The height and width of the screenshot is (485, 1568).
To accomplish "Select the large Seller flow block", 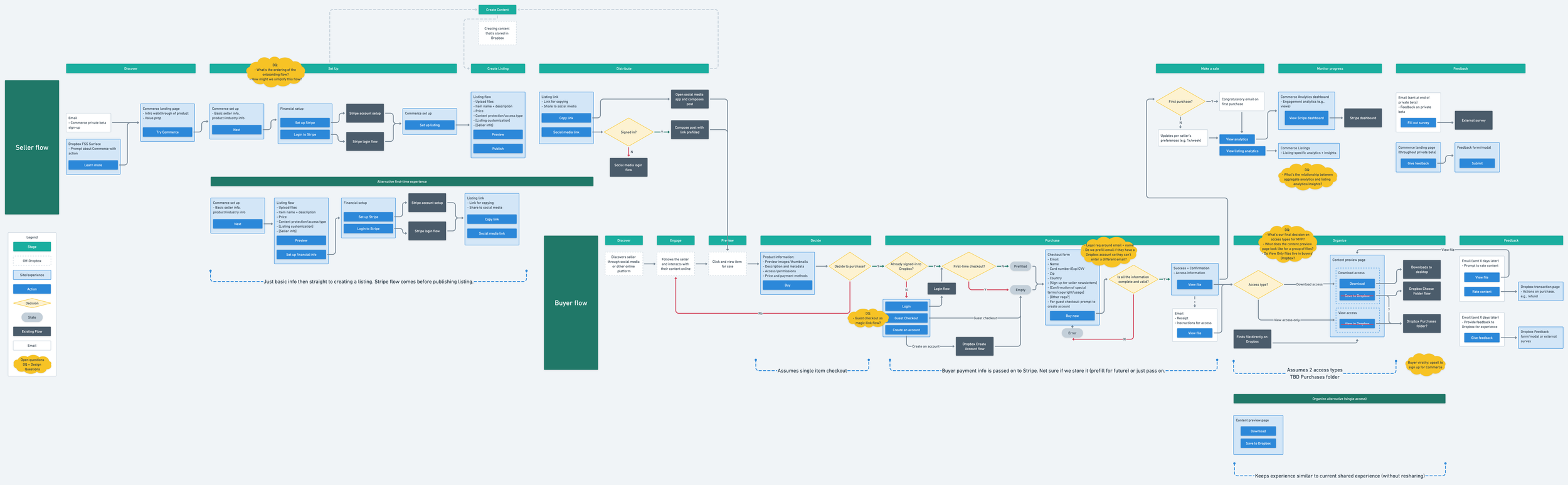I will [x=32, y=147].
